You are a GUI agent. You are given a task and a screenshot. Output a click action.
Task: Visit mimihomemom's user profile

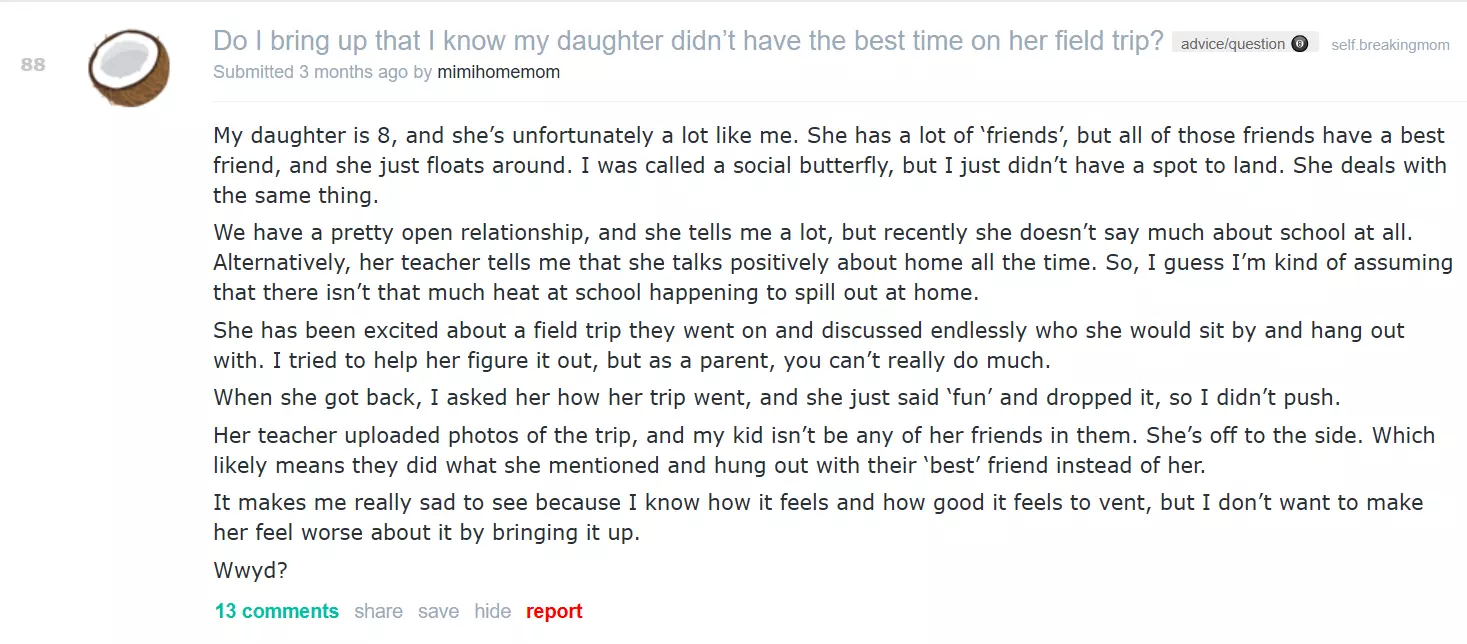coord(498,72)
